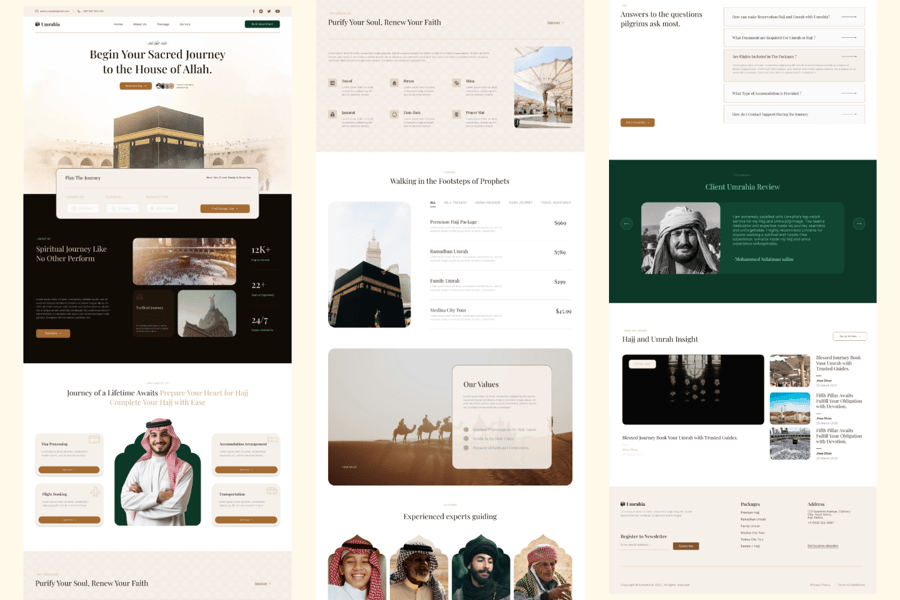Image resolution: width=900 pixels, height=600 pixels.
Task: Show the previous client review arrow
Action: tap(627, 224)
